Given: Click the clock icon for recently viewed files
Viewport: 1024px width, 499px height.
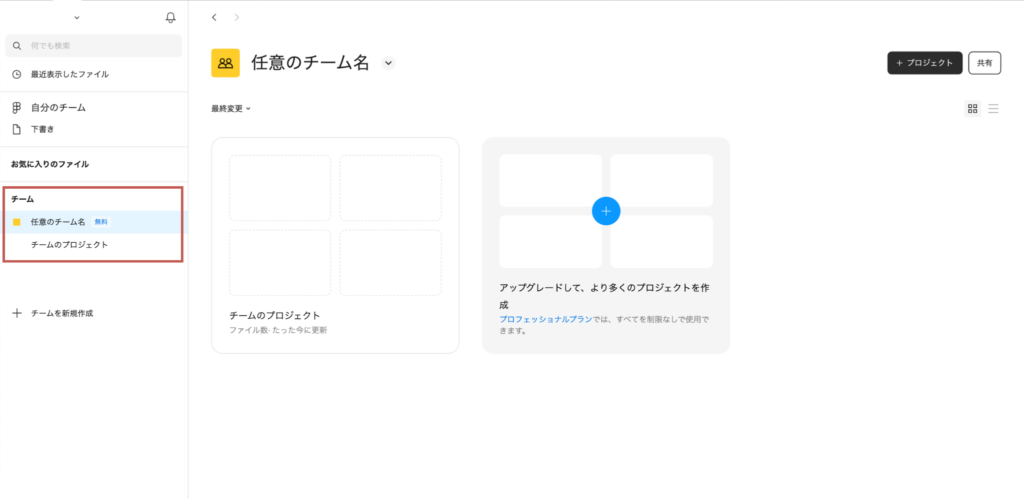Looking at the screenshot, I should (16, 74).
